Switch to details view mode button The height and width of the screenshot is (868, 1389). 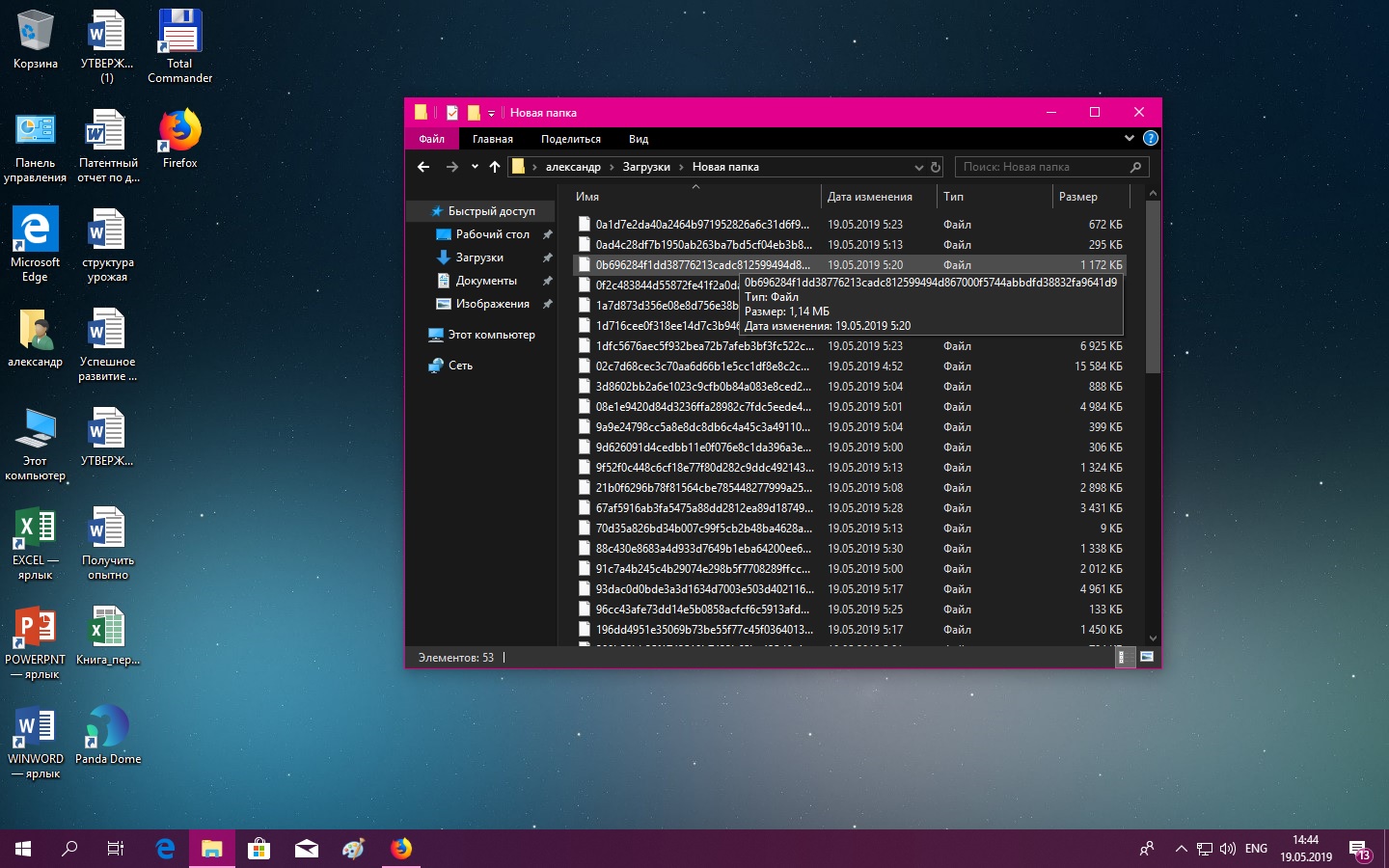coord(1122,657)
